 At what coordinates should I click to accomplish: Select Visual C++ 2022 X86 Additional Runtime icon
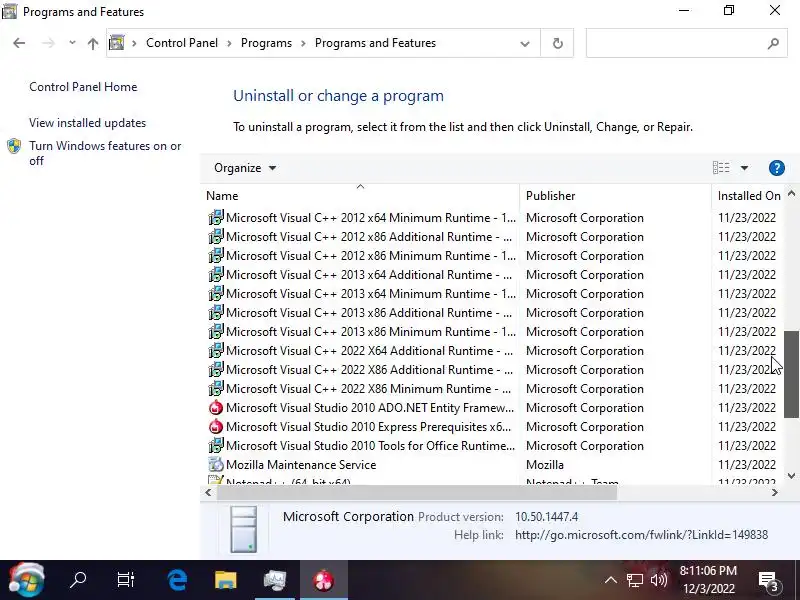pyautogui.click(x=216, y=370)
